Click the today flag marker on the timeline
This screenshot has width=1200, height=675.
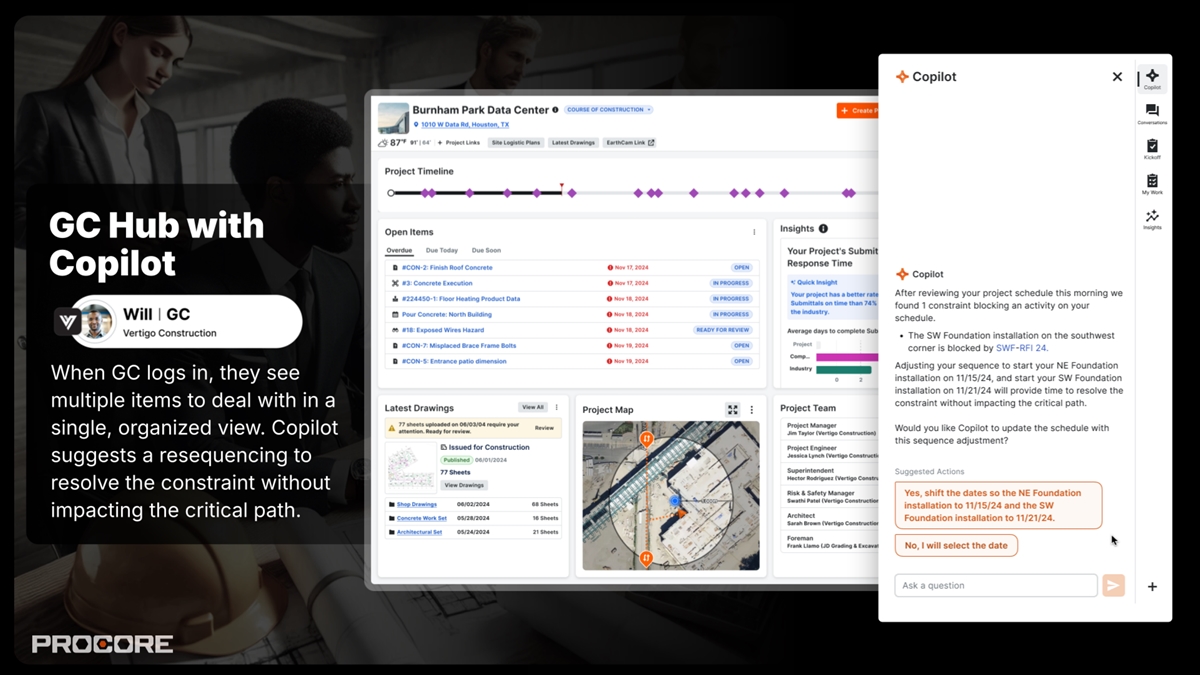click(x=561, y=186)
